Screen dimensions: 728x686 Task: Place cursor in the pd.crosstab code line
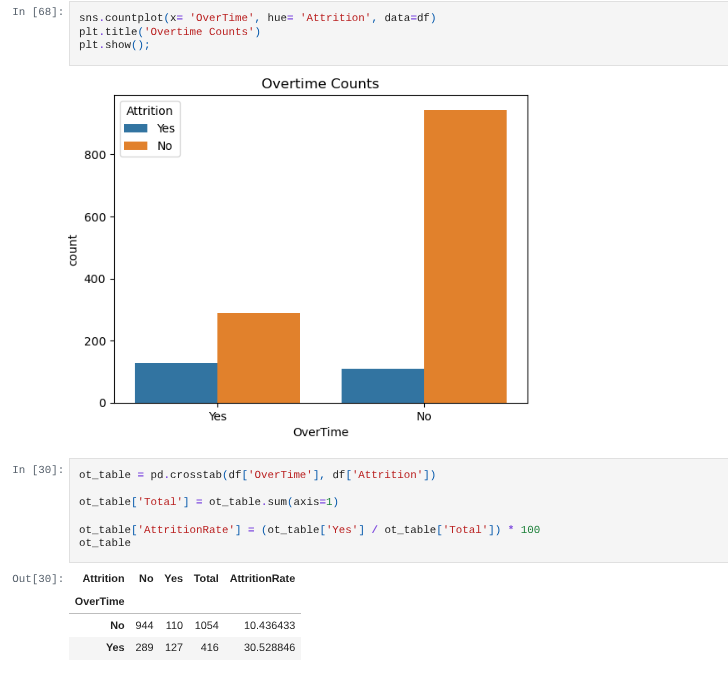(257, 475)
